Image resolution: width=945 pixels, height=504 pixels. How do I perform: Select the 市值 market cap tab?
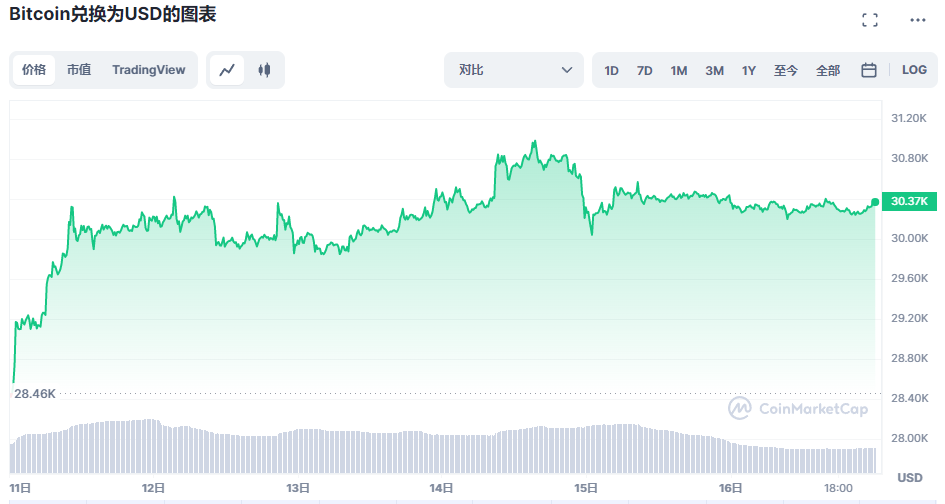point(79,70)
